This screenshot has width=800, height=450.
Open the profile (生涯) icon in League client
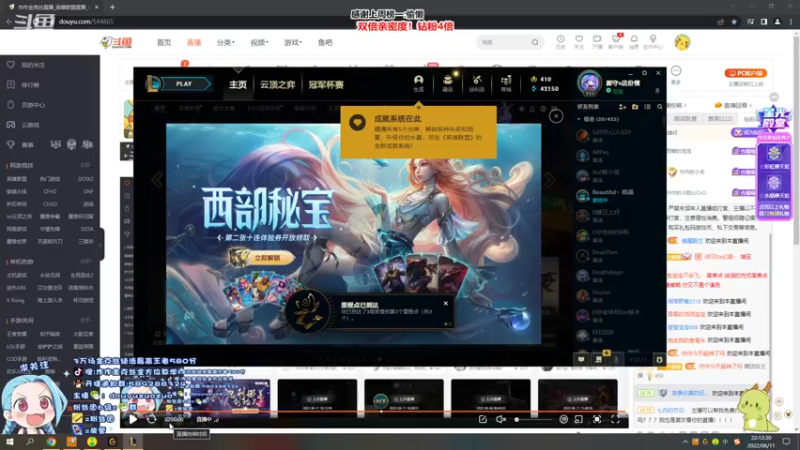click(x=418, y=83)
